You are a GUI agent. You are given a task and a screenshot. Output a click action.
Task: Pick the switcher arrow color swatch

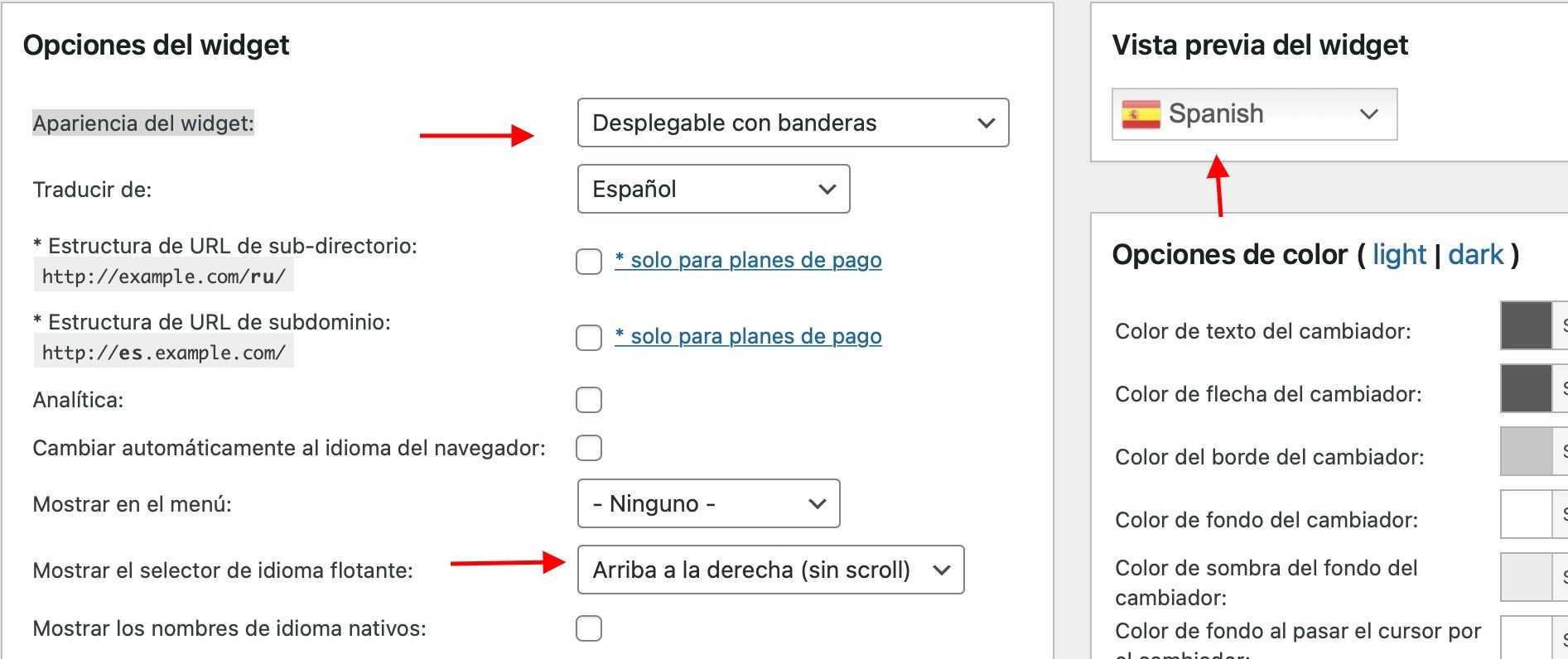tap(1526, 388)
